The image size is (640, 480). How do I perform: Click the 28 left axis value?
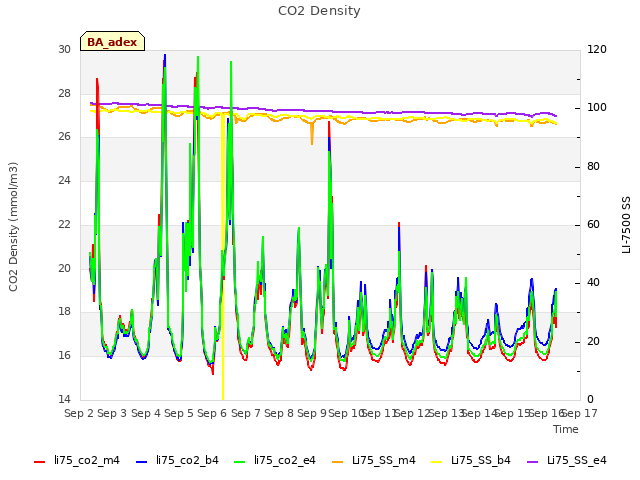[64, 93]
